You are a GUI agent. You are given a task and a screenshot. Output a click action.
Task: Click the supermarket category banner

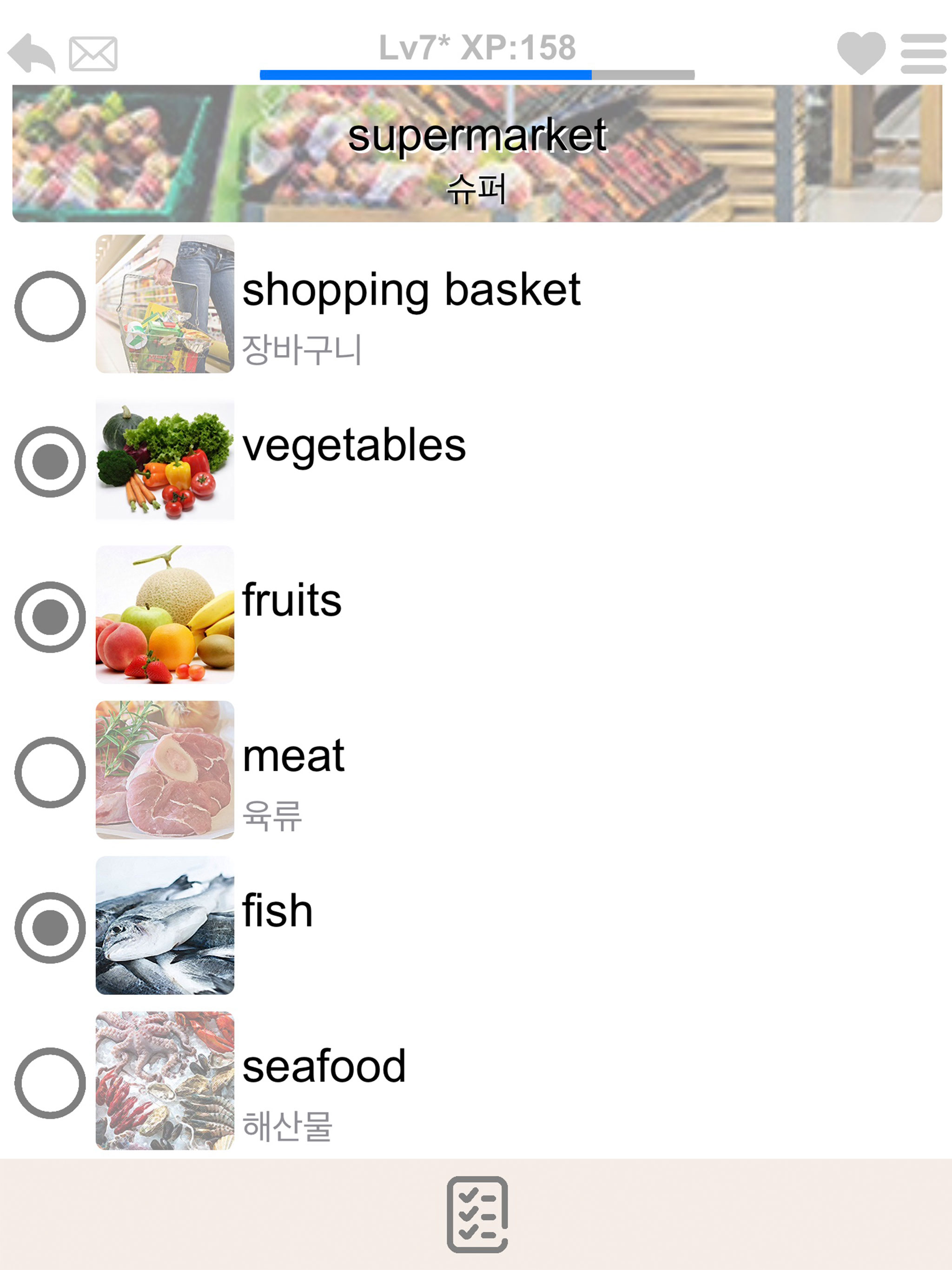tap(476, 153)
